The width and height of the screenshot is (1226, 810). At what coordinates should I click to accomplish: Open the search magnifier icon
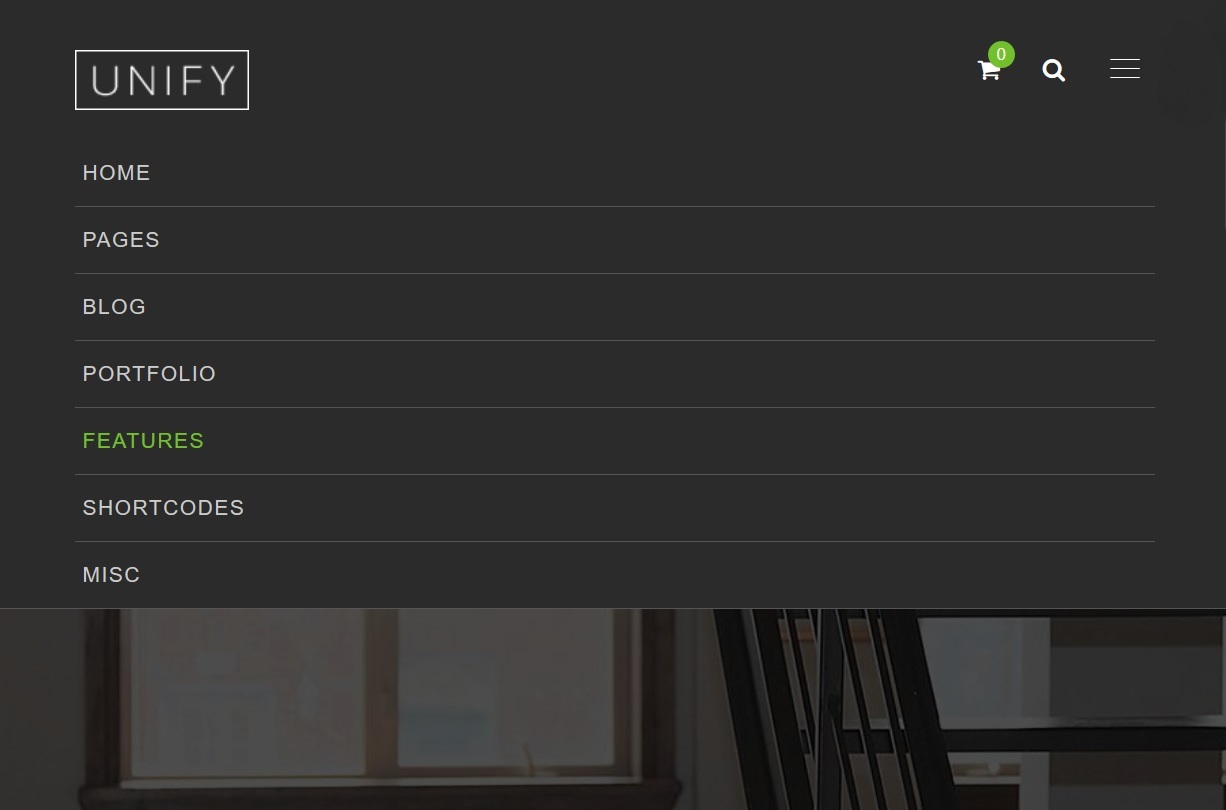pyautogui.click(x=1053, y=70)
